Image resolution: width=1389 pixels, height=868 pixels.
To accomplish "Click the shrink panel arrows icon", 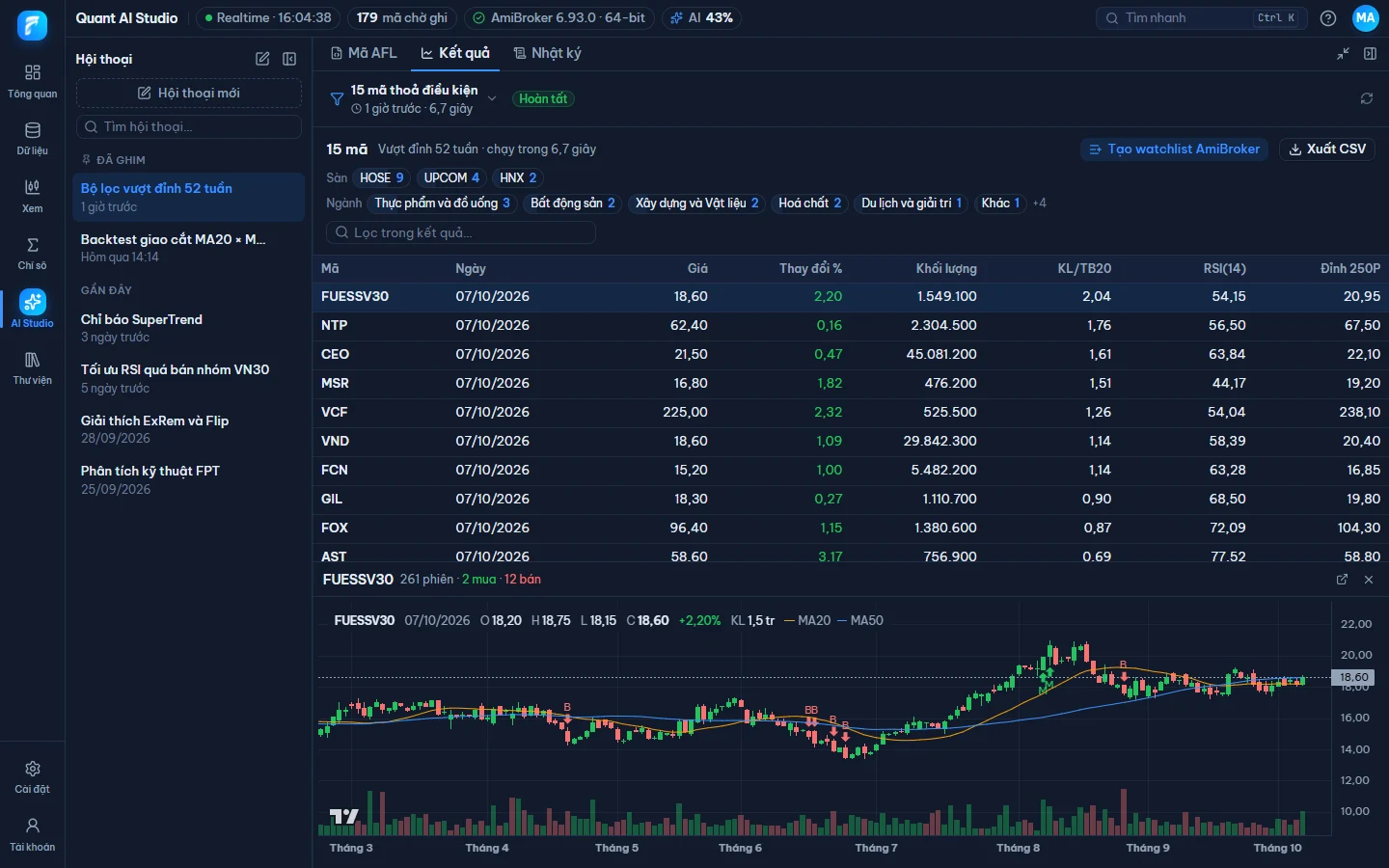I will [1343, 53].
